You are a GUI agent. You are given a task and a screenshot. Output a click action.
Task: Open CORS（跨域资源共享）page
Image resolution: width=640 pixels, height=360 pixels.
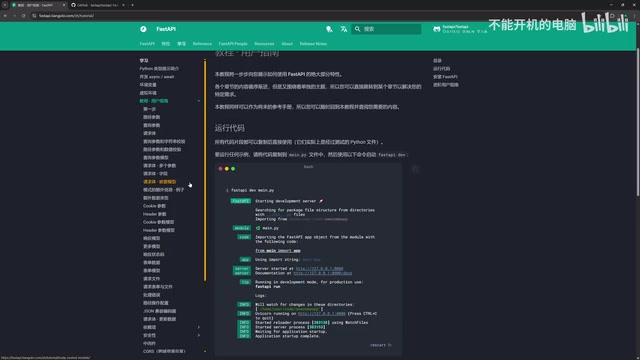pos(164,351)
